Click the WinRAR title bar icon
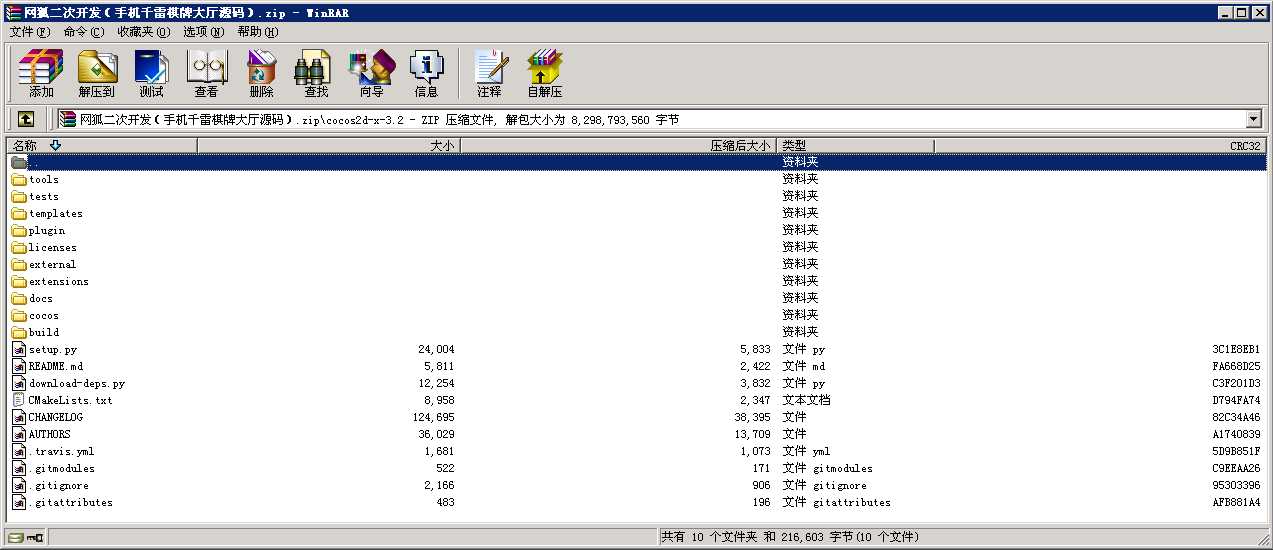The width and height of the screenshot is (1273, 550). tap(12, 12)
